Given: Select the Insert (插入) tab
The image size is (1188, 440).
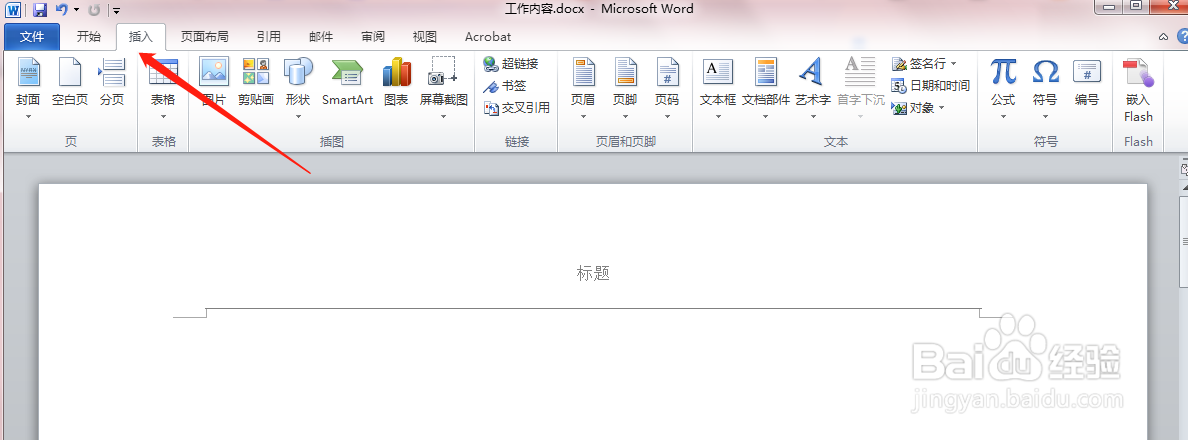Looking at the screenshot, I should pos(141,36).
